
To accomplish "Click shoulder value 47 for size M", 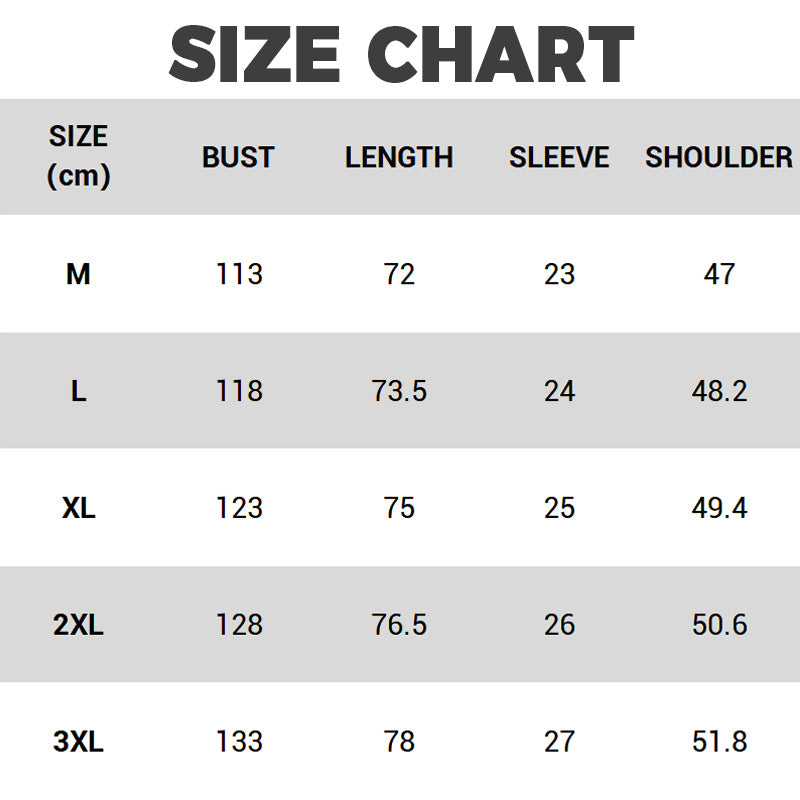I will 719,274.
